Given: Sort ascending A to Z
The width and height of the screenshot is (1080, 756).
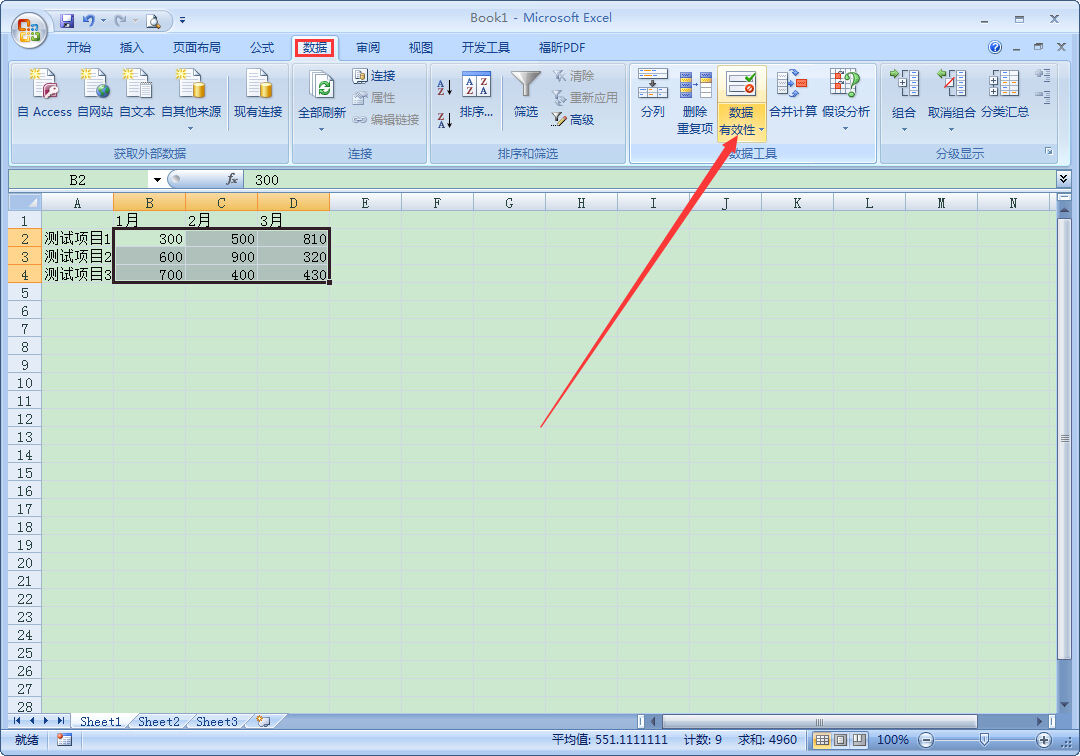Looking at the screenshot, I should [445, 87].
